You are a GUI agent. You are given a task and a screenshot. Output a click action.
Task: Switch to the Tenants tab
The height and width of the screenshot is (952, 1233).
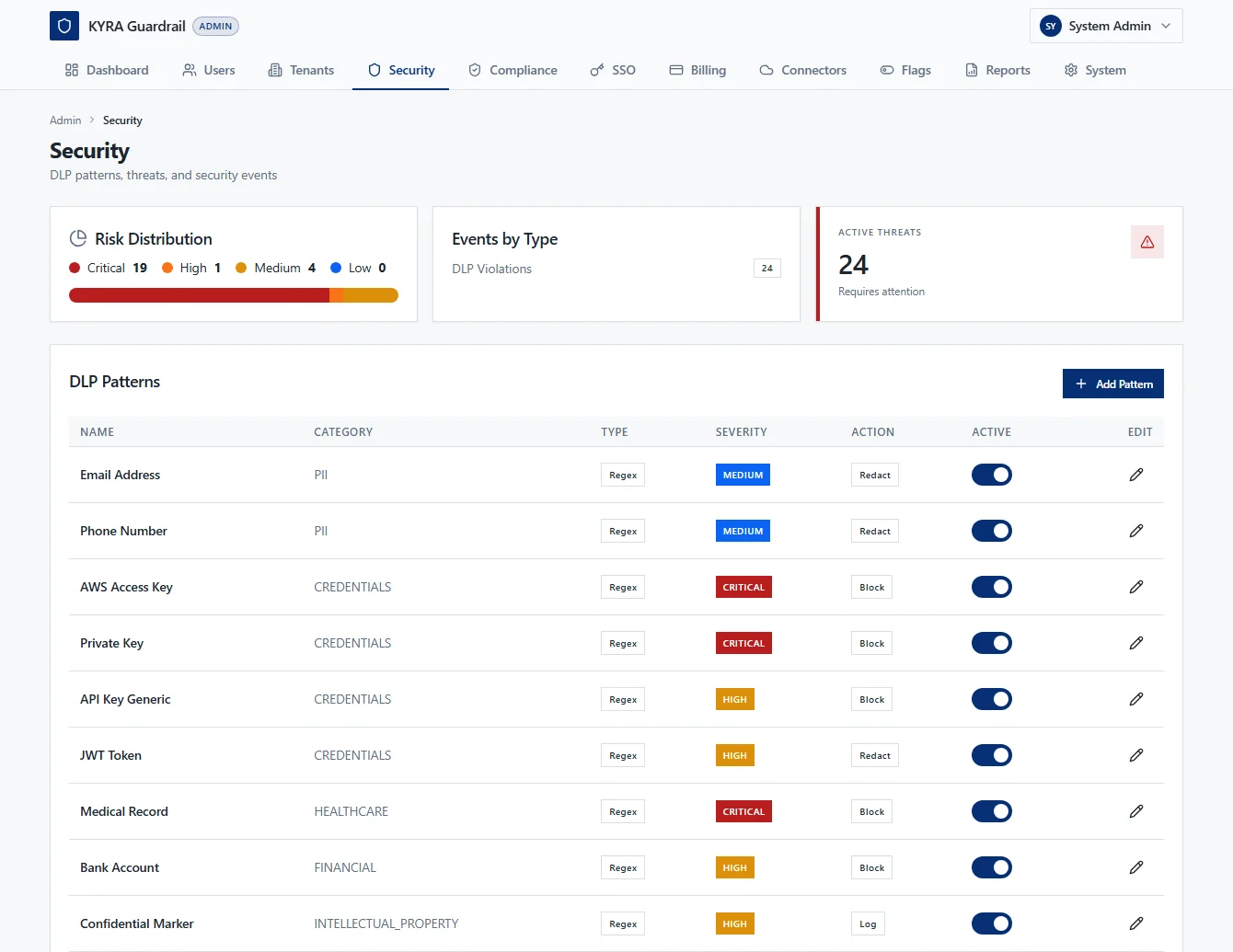coord(301,70)
